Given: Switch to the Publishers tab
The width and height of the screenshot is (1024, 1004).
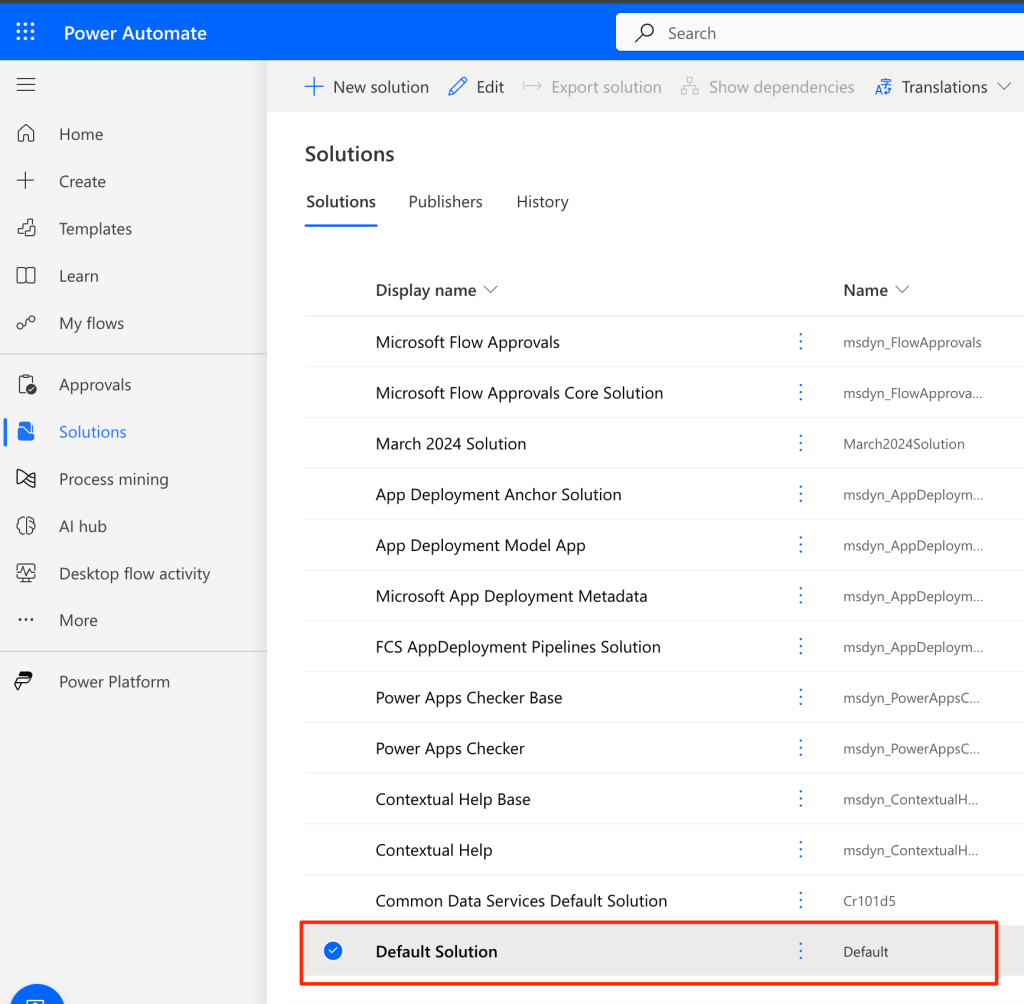Looking at the screenshot, I should pos(445,202).
